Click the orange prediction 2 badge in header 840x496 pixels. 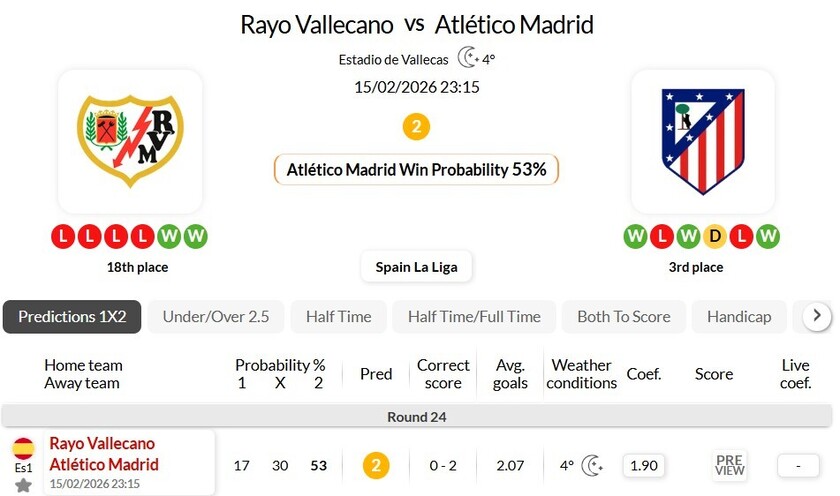416,127
